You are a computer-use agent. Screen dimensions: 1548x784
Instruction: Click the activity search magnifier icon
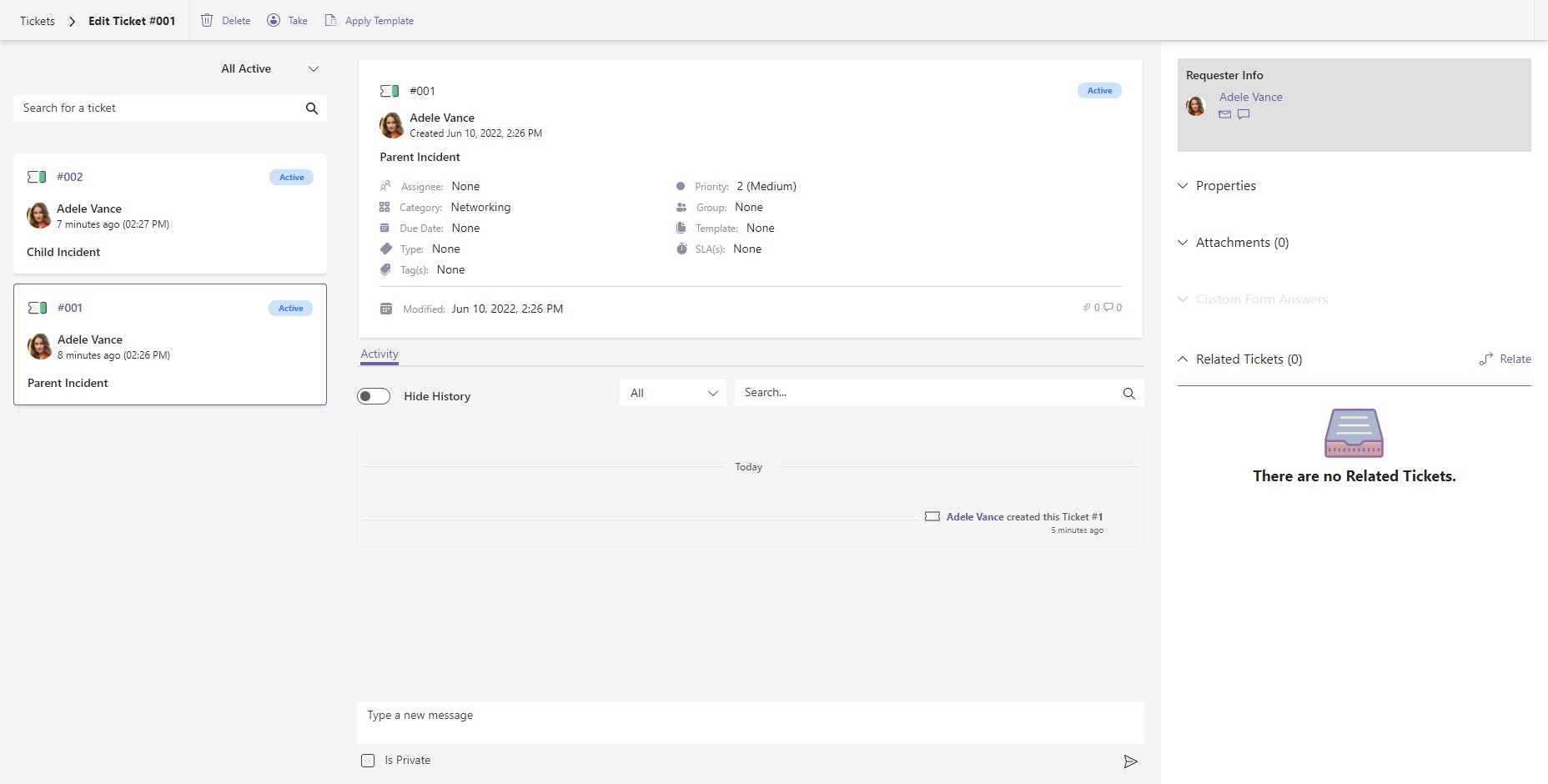[1128, 394]
